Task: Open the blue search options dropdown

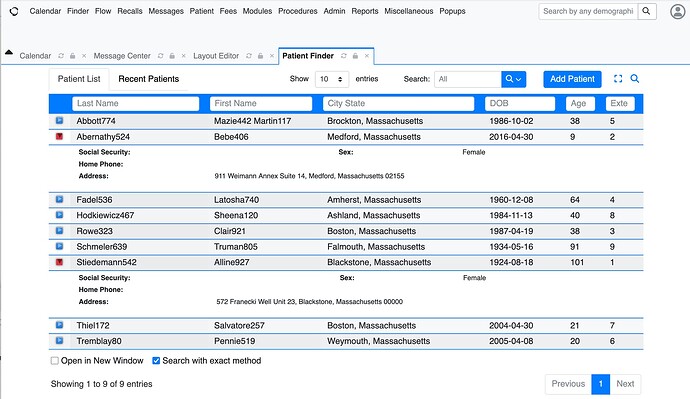Action: click(514, 79)
